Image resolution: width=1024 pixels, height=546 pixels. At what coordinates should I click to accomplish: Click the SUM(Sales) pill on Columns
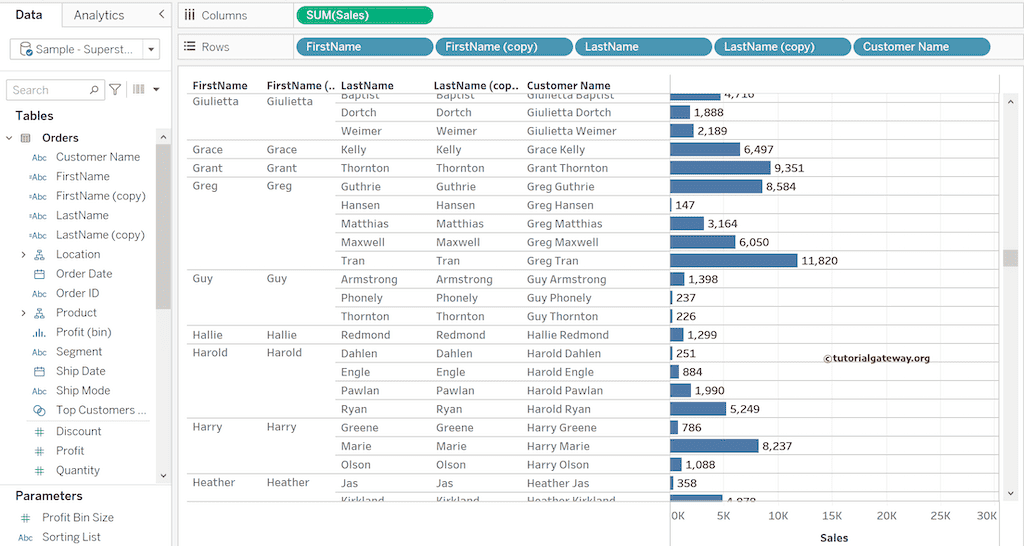click(365, 15)
